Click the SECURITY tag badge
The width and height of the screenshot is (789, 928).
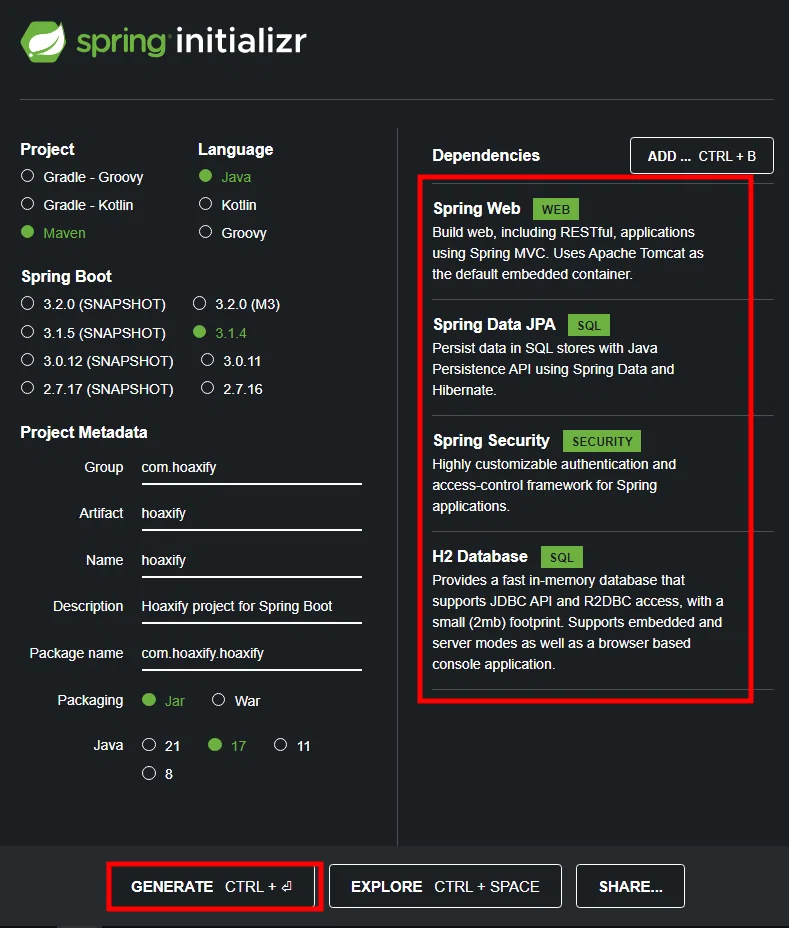[x=602, y=441]
